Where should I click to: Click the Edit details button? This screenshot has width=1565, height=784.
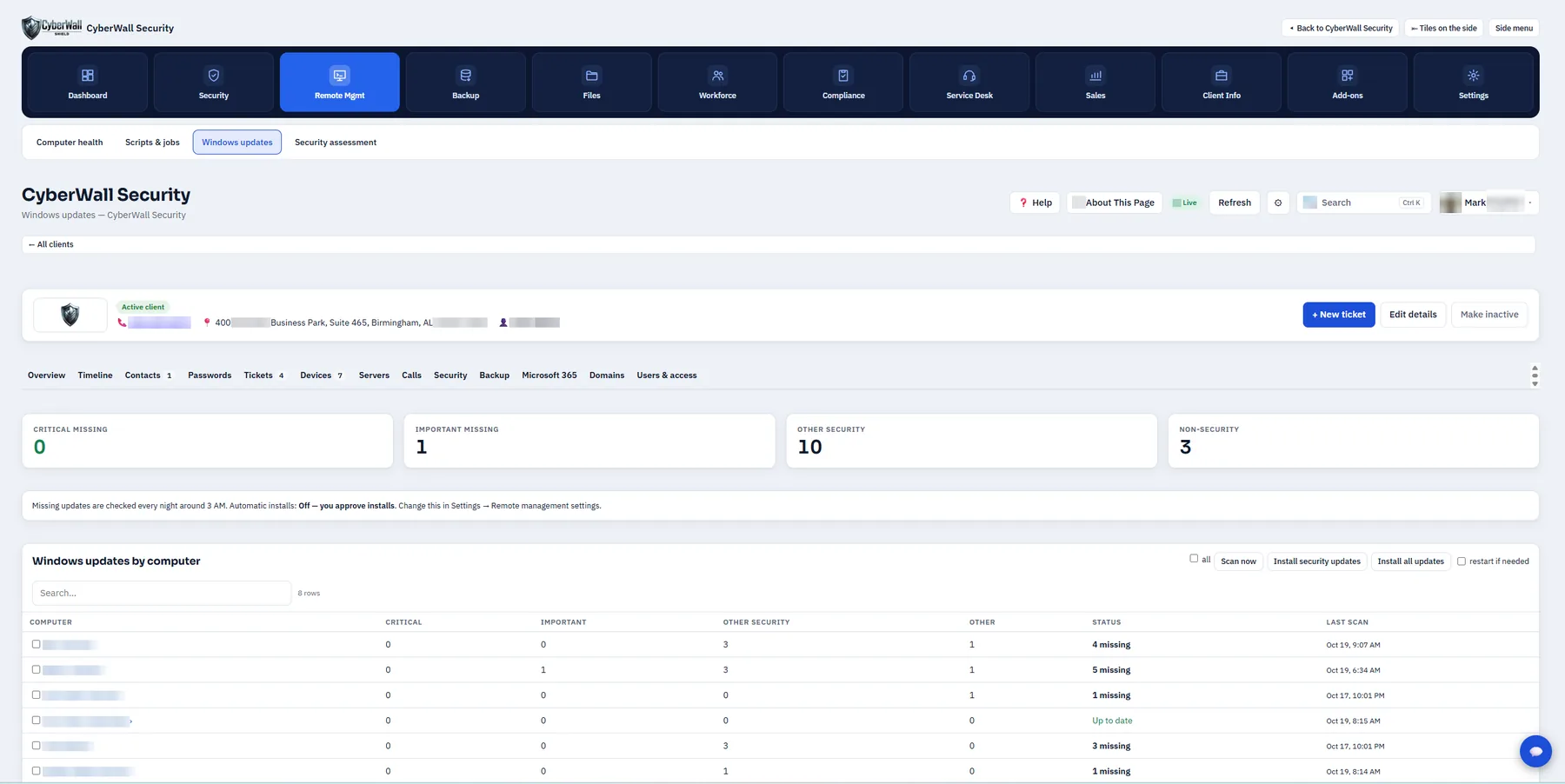point(1413,315)
